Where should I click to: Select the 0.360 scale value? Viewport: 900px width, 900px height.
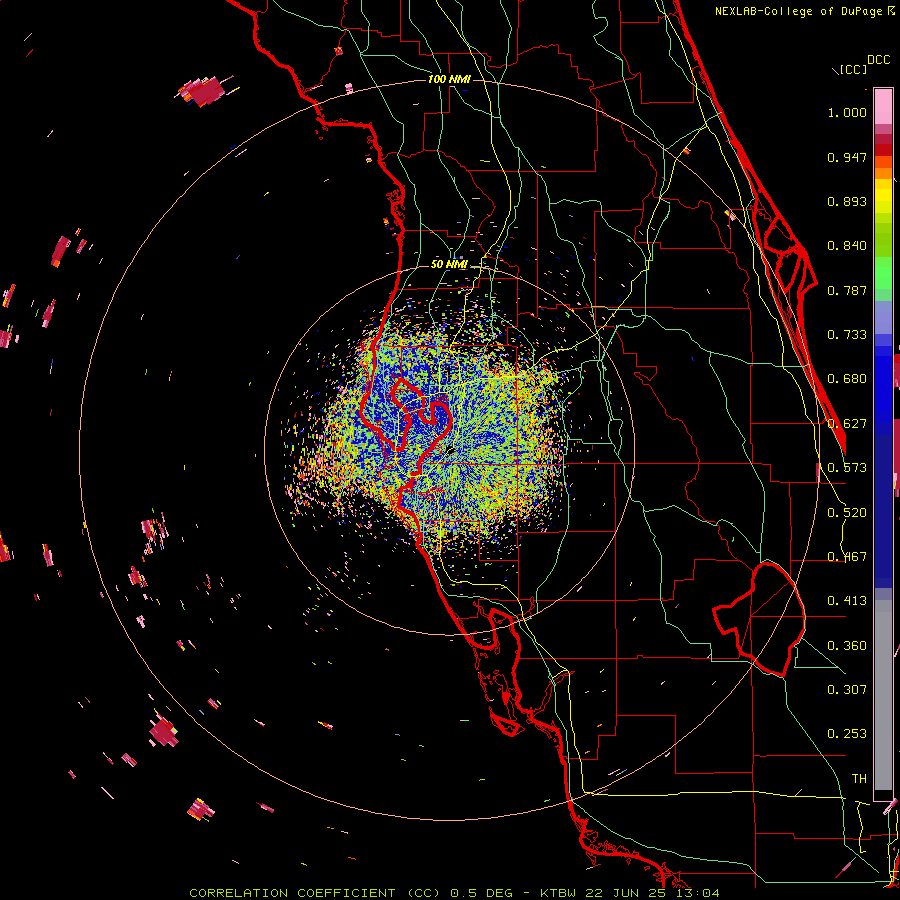pyautogui.click(x=847, y=645)
